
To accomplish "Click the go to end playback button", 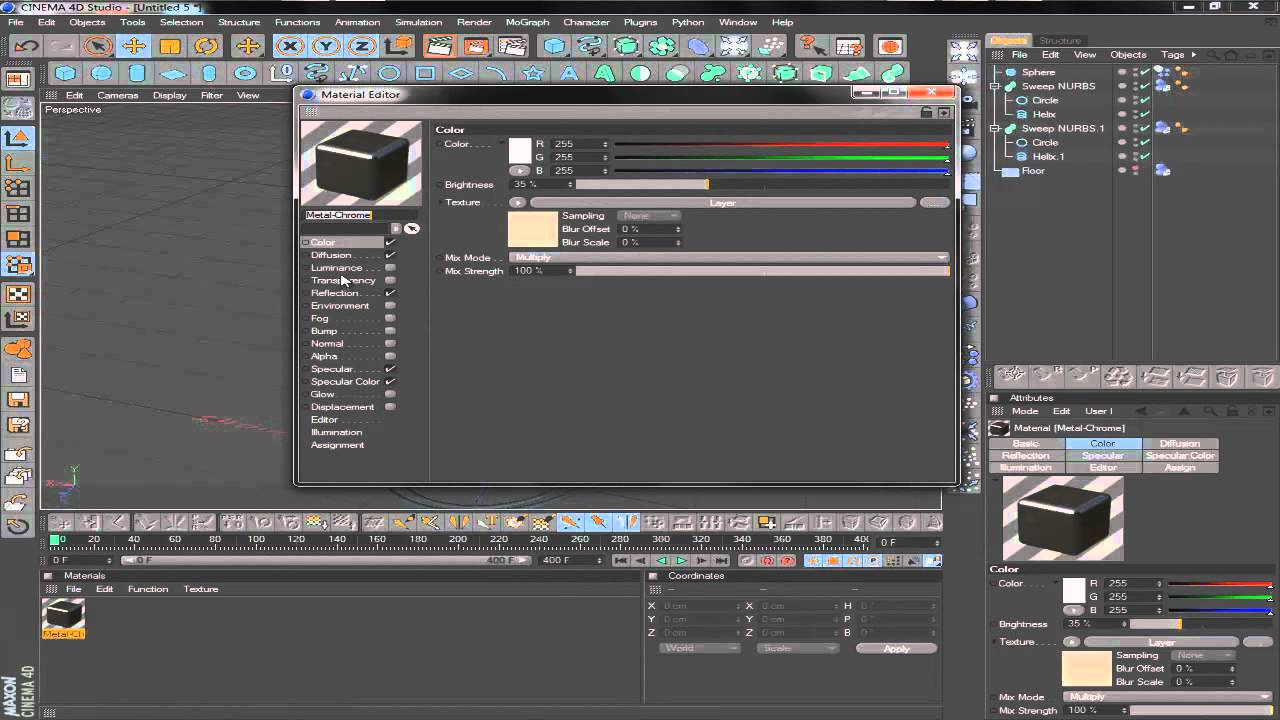I will click(x=721, y=561).
